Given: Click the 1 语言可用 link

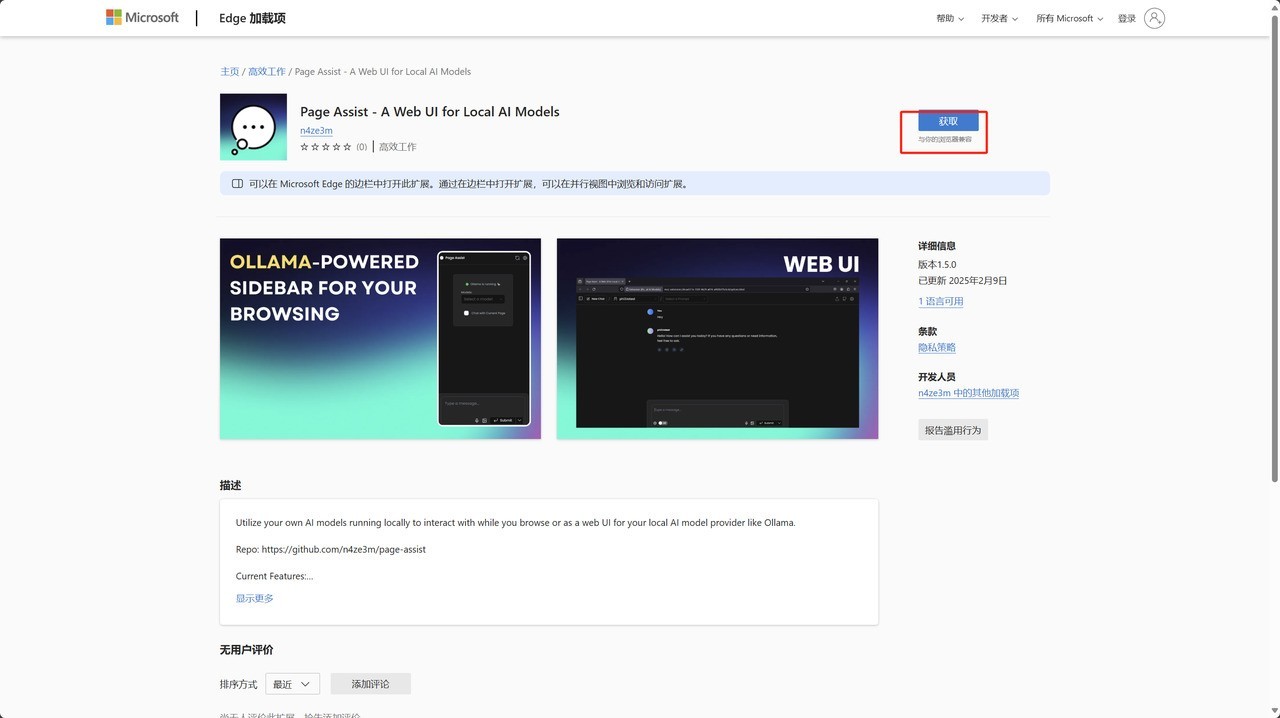Looking at the screenshot, I should [x=940, y=302].
